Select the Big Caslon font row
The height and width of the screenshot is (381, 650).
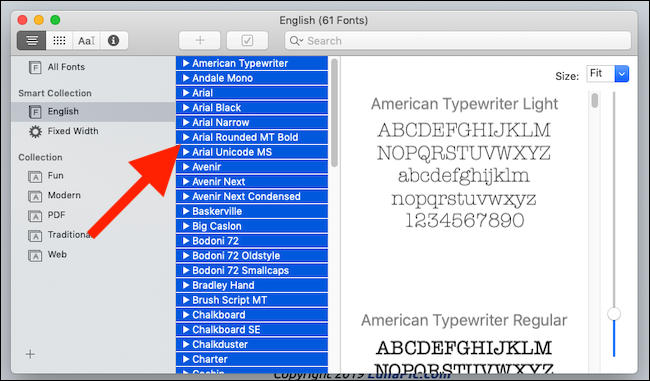[252, 226]
